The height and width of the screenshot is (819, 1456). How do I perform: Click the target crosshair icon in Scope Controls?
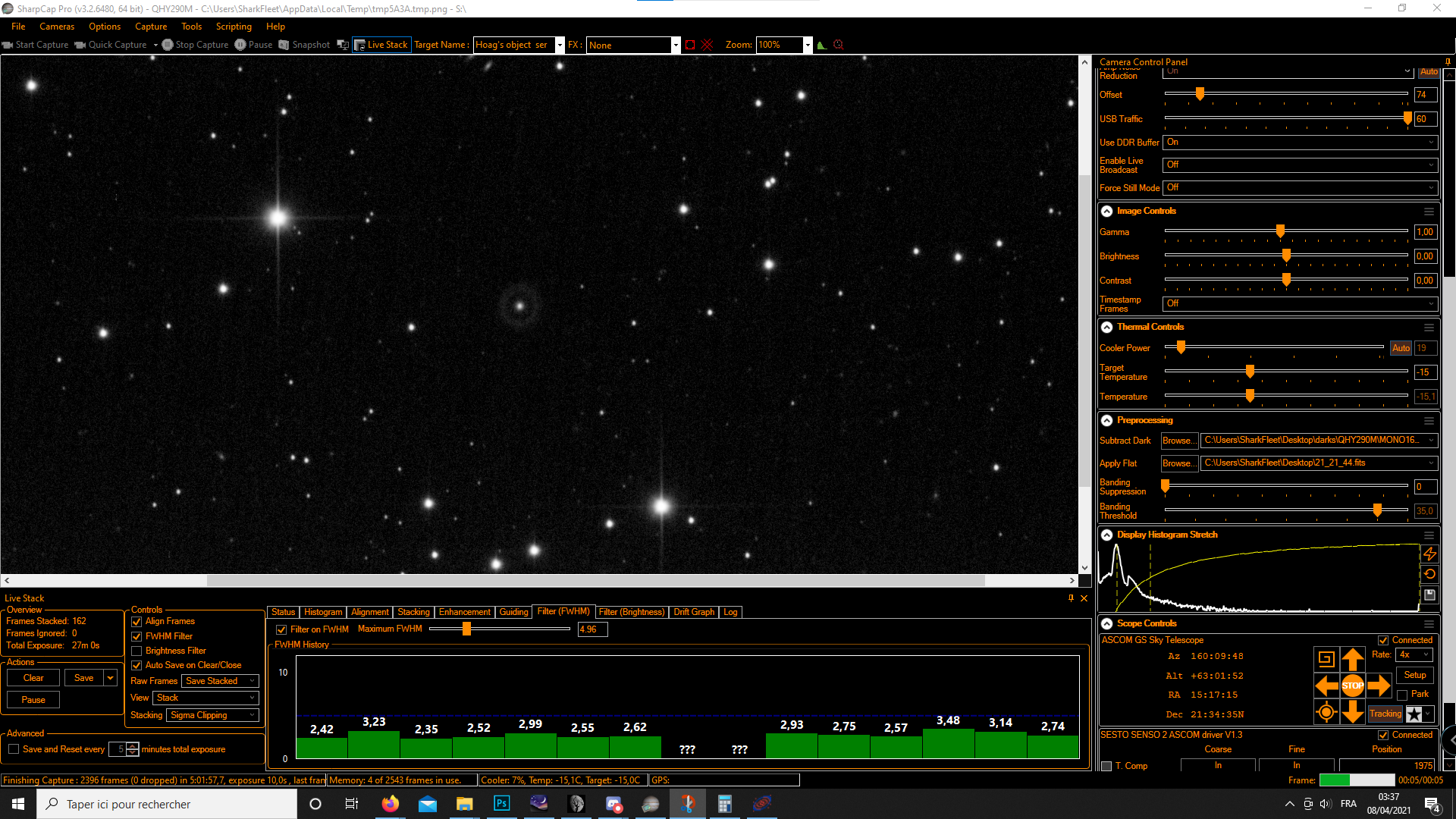[1326, 712]
